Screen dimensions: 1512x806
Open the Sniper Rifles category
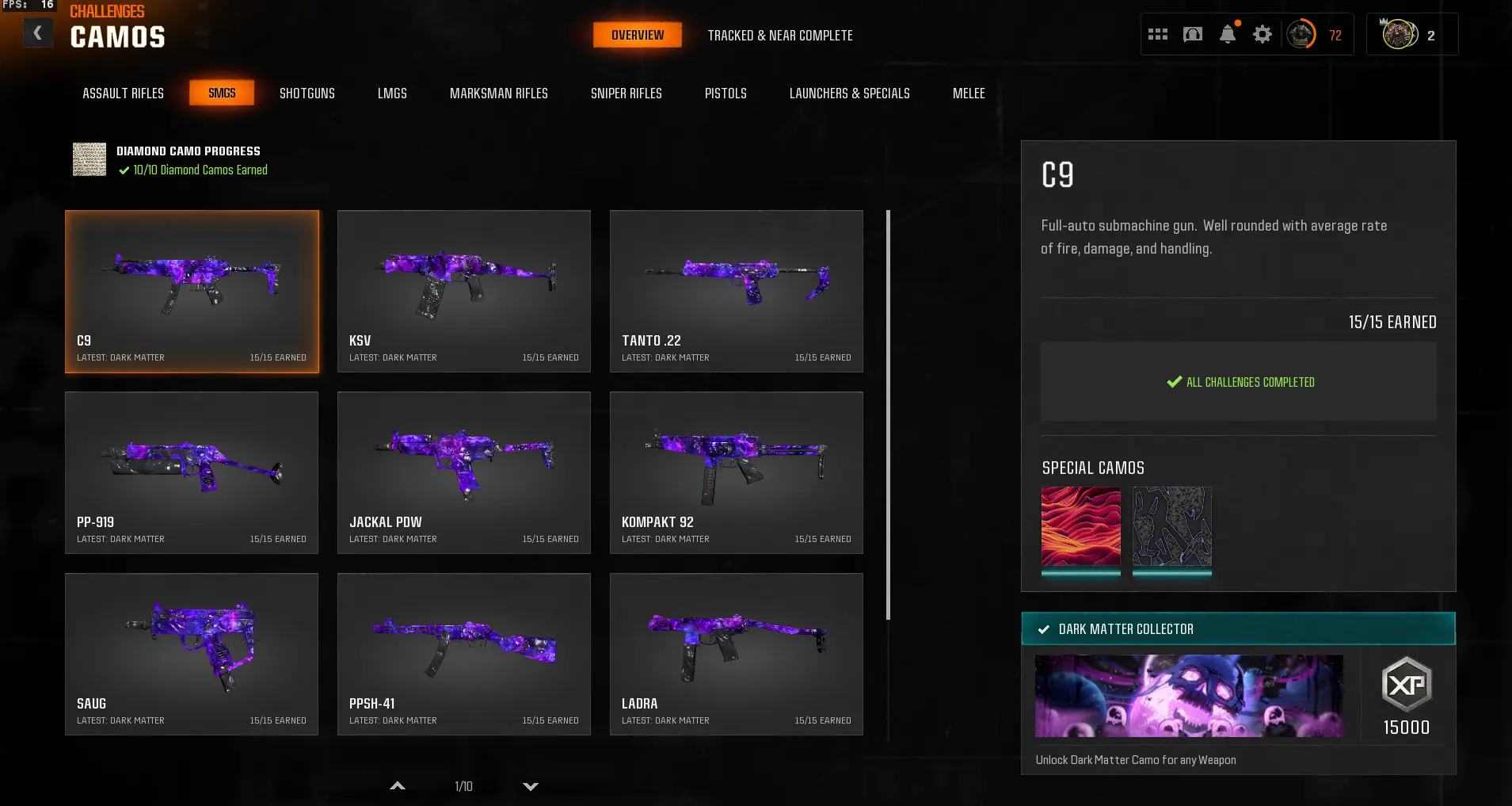pyautogui.click(x=627, y=94)
